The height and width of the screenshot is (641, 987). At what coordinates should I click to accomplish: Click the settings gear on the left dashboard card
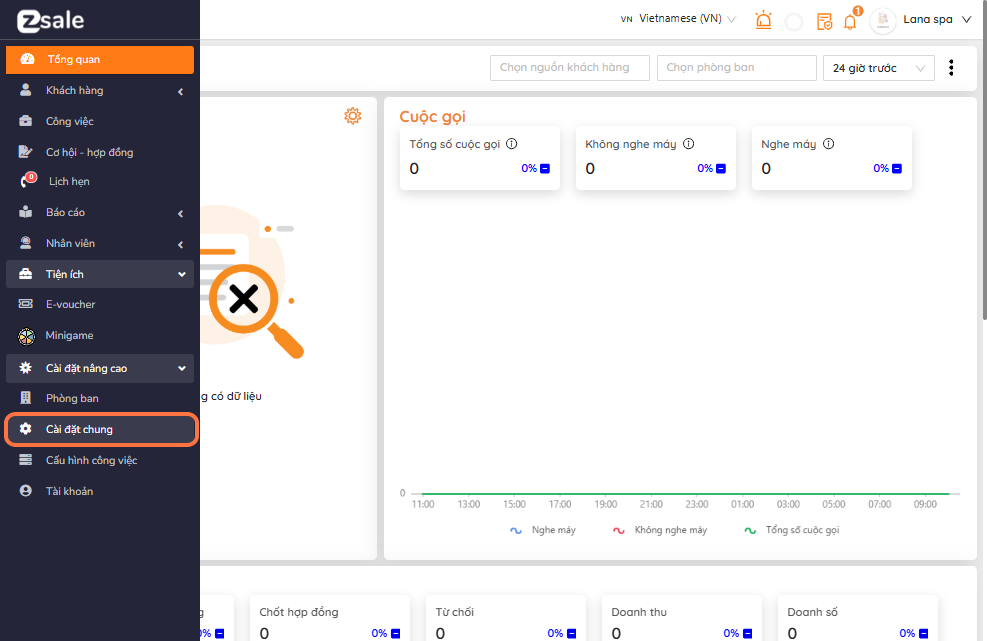[x=352, y=116]
